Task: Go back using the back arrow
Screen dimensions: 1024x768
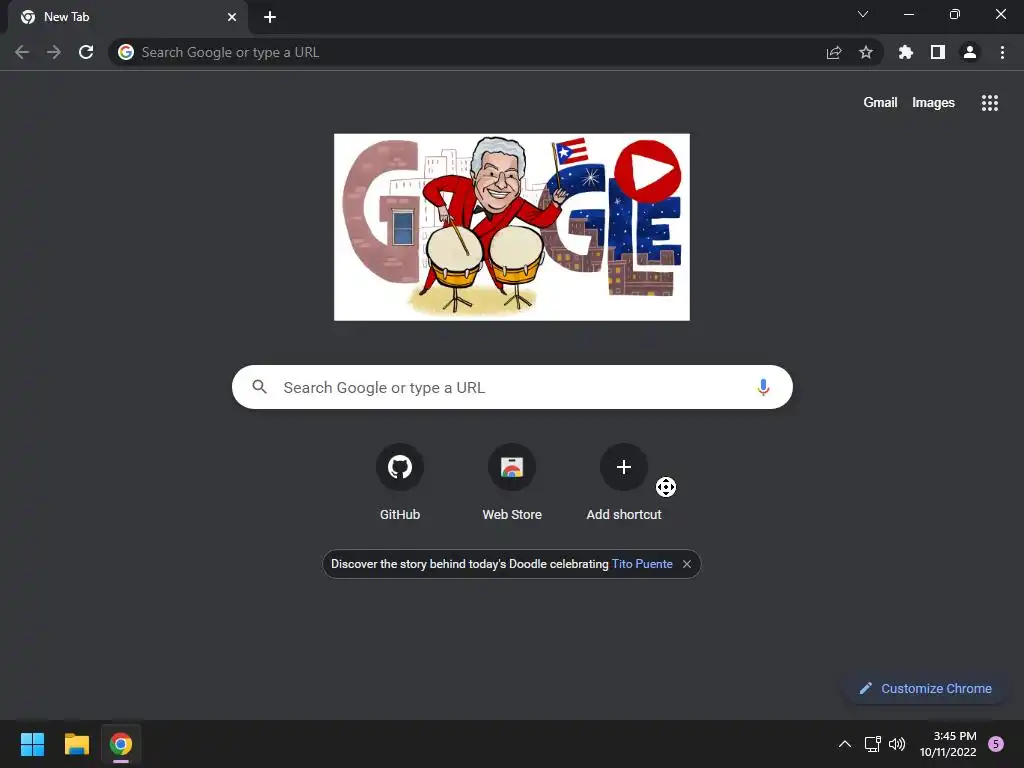Action: pyautogui.click(x=22, y=52)
